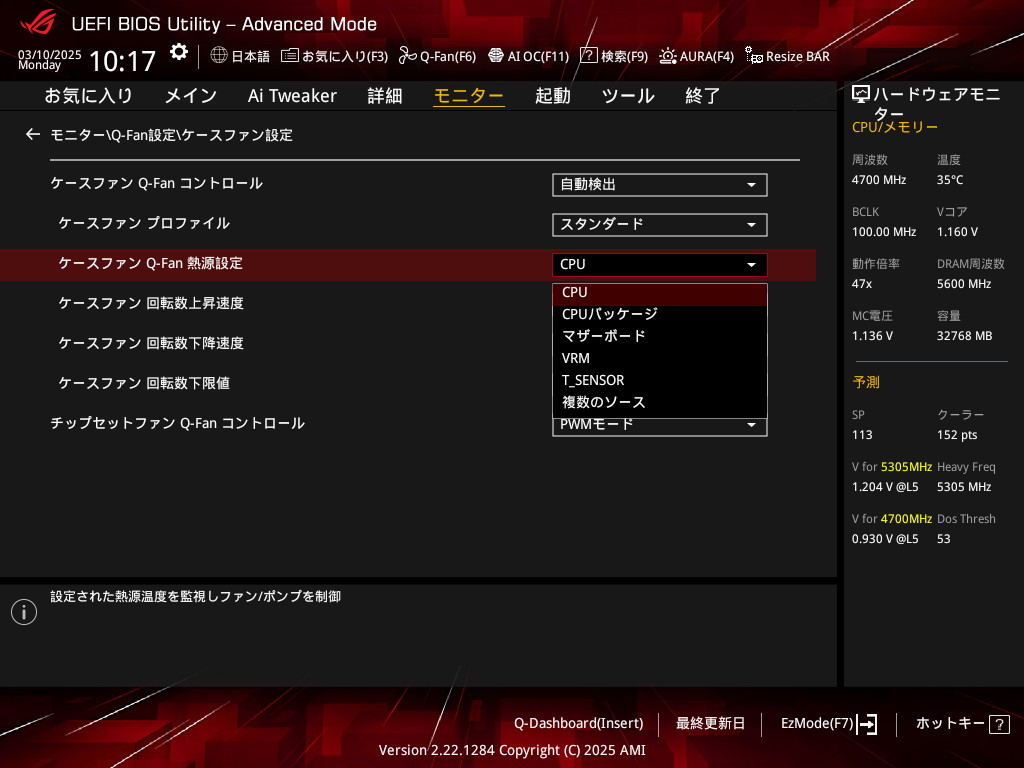Select VRM heat source
The image size is (1024, 768).
point(660,359)
